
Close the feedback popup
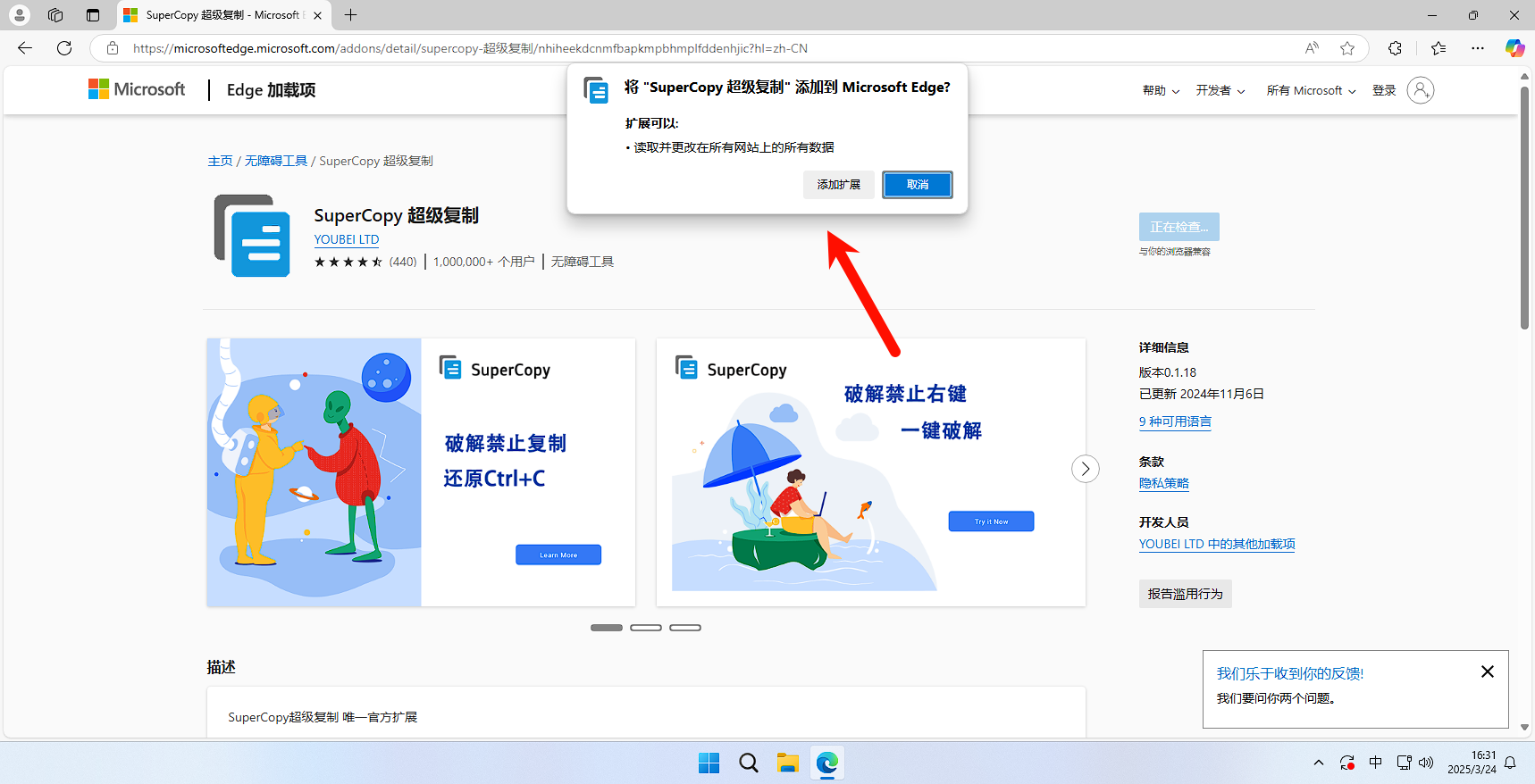1488,671
